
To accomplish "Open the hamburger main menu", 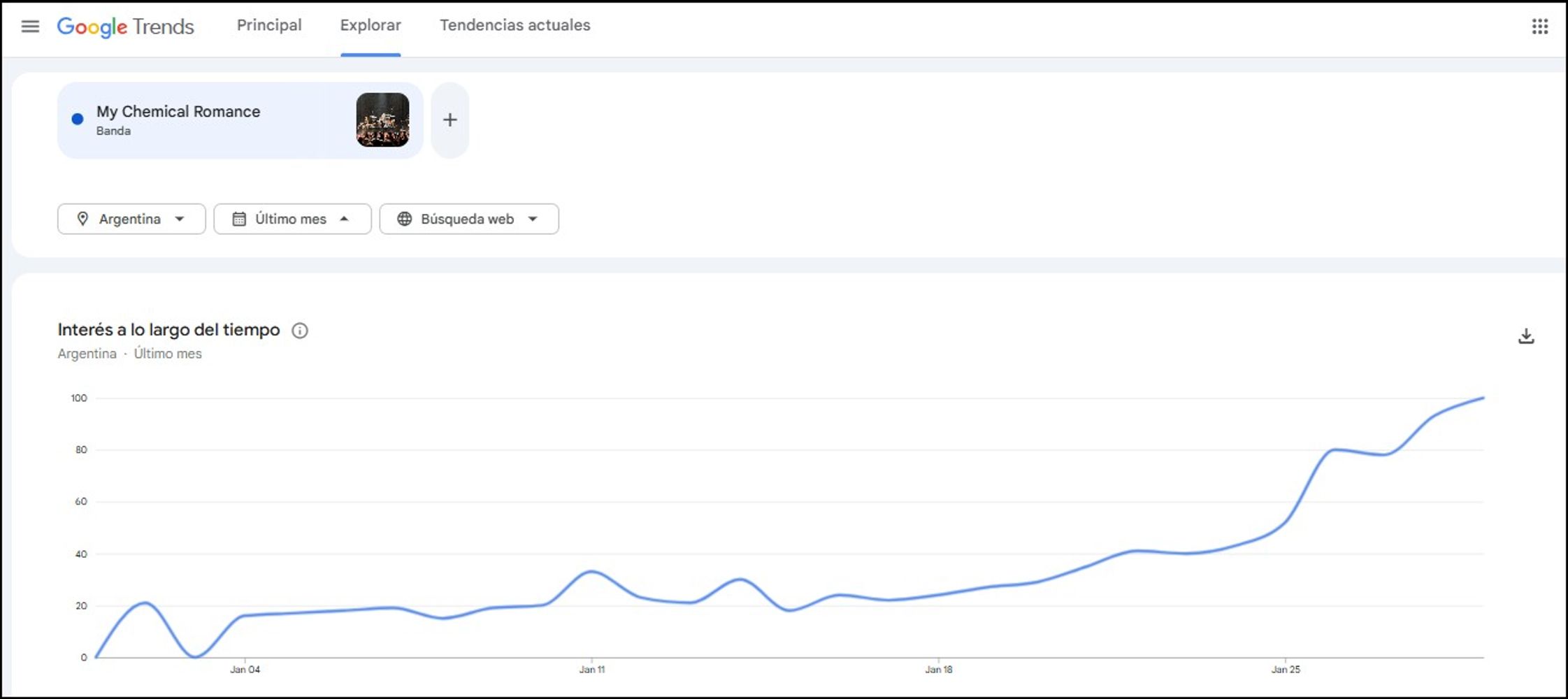I will (30, 27).
